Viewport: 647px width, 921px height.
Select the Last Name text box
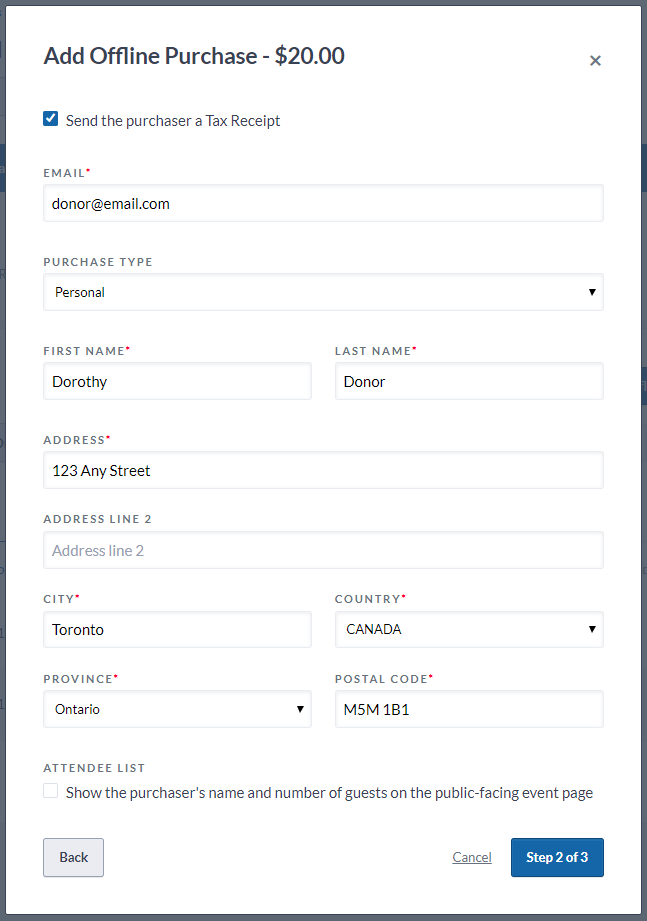point(468,381)
